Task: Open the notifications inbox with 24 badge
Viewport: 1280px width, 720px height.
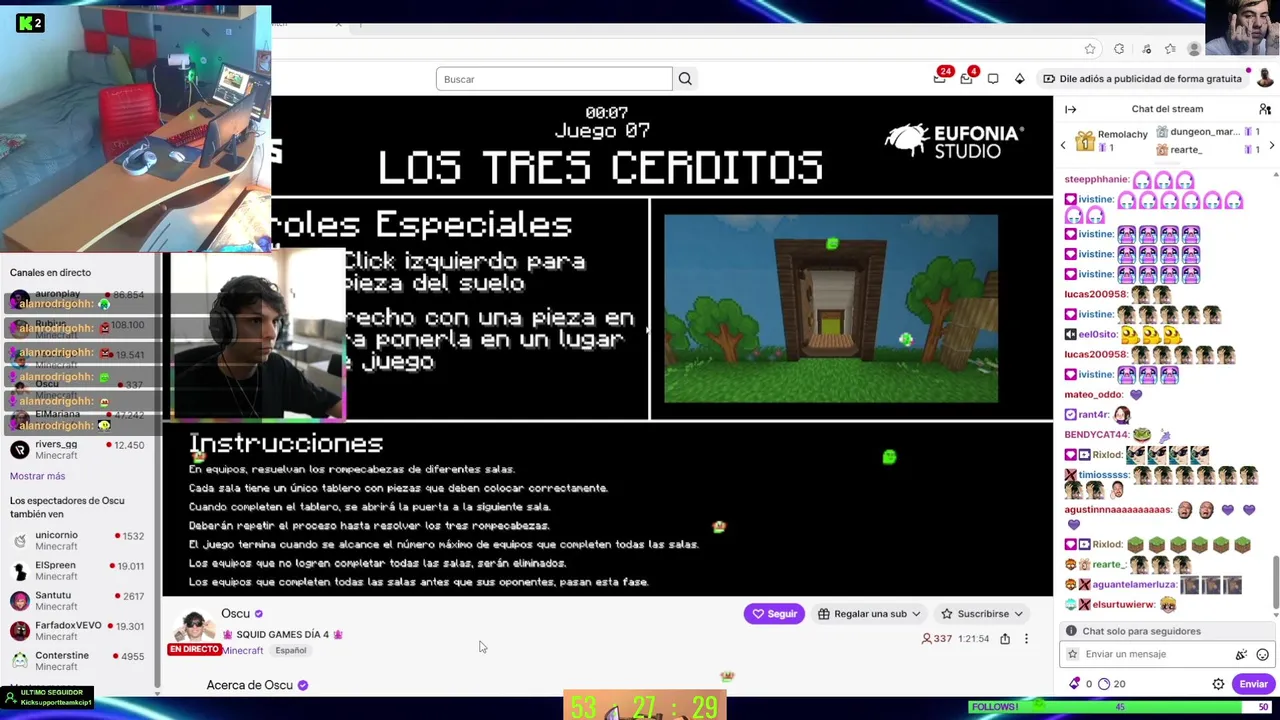Action: coord(940,78)
